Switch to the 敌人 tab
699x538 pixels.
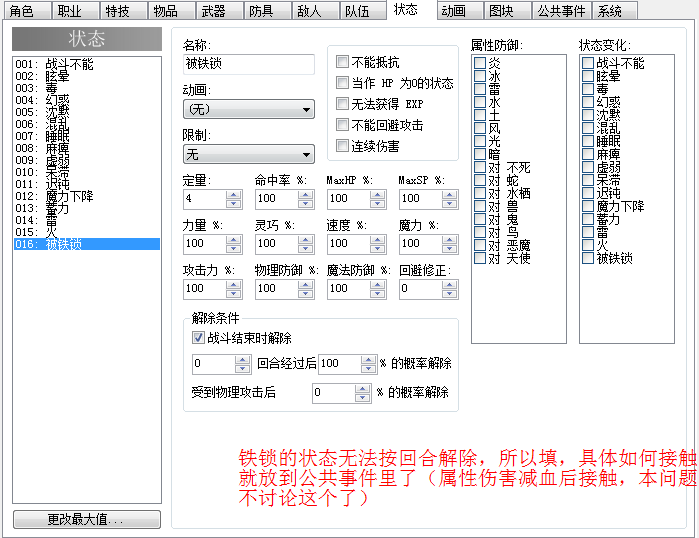tap(316, 11)
